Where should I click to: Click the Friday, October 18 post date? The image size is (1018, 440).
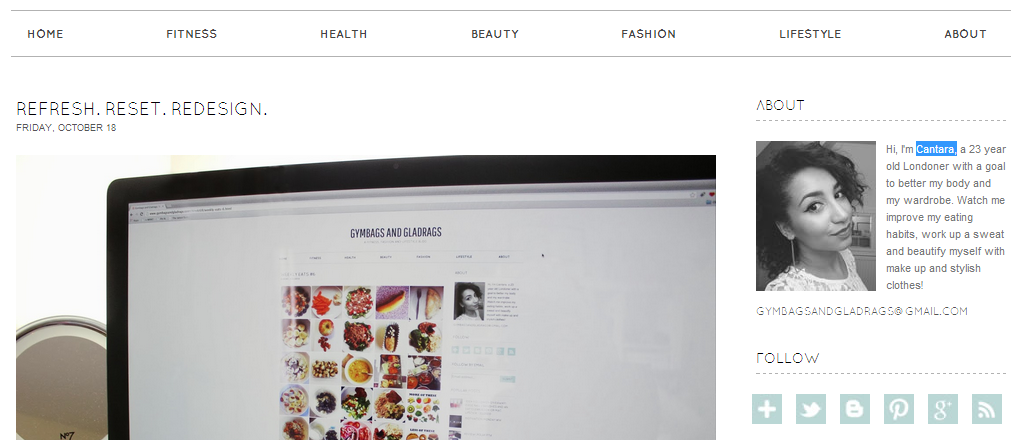tap(66, 128)
